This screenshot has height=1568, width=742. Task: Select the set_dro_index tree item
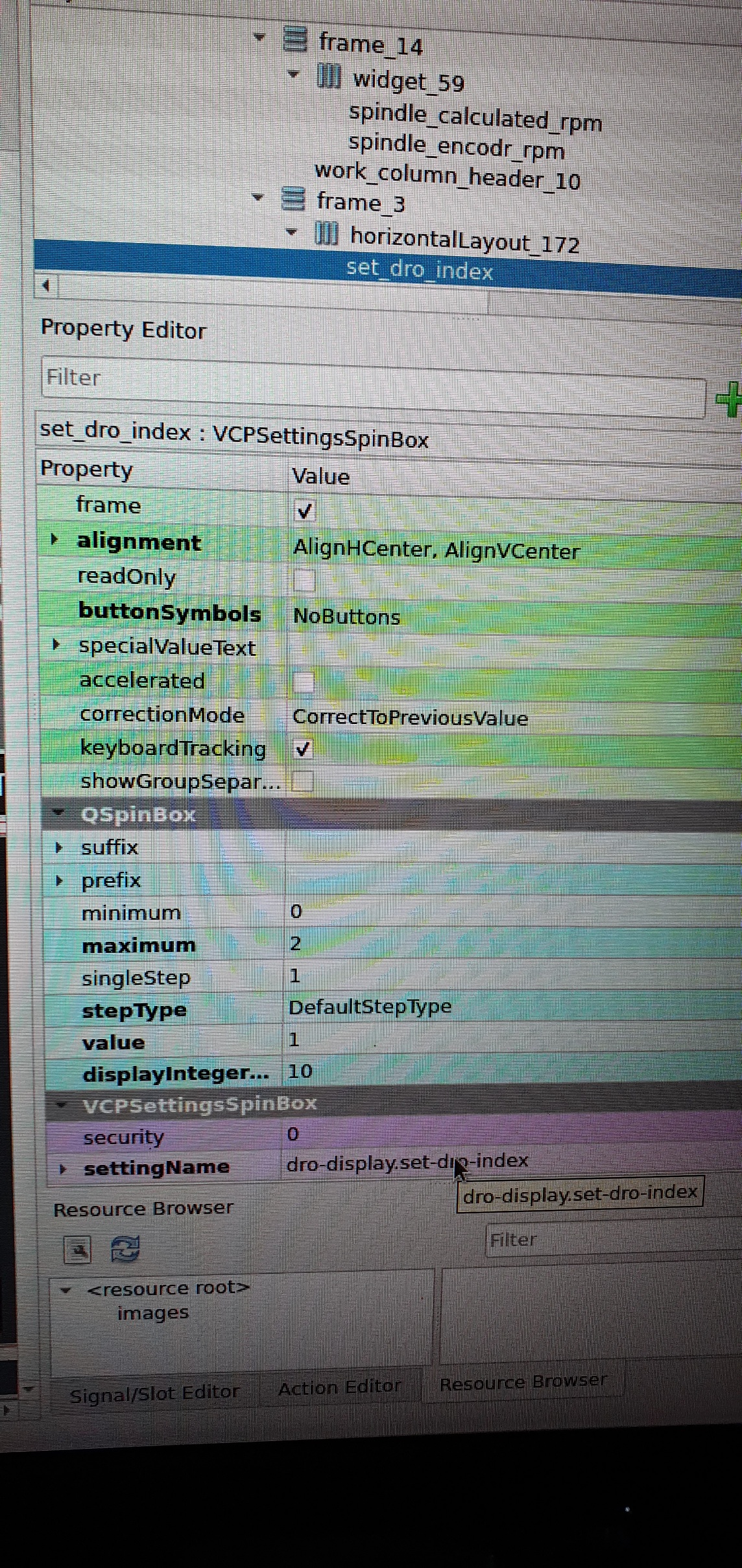click(x=420, y=269)
